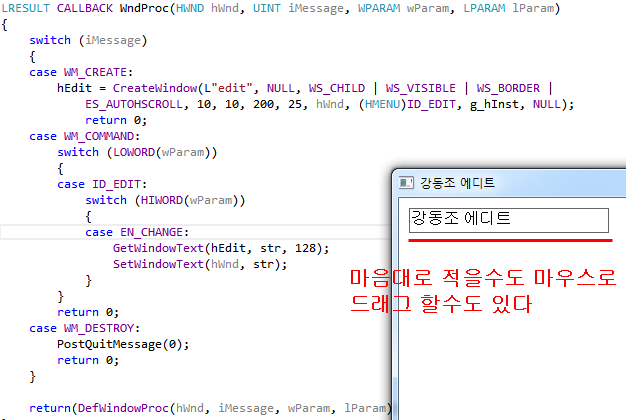Click the "case WM_DESTROY:" line

point(85,328)
